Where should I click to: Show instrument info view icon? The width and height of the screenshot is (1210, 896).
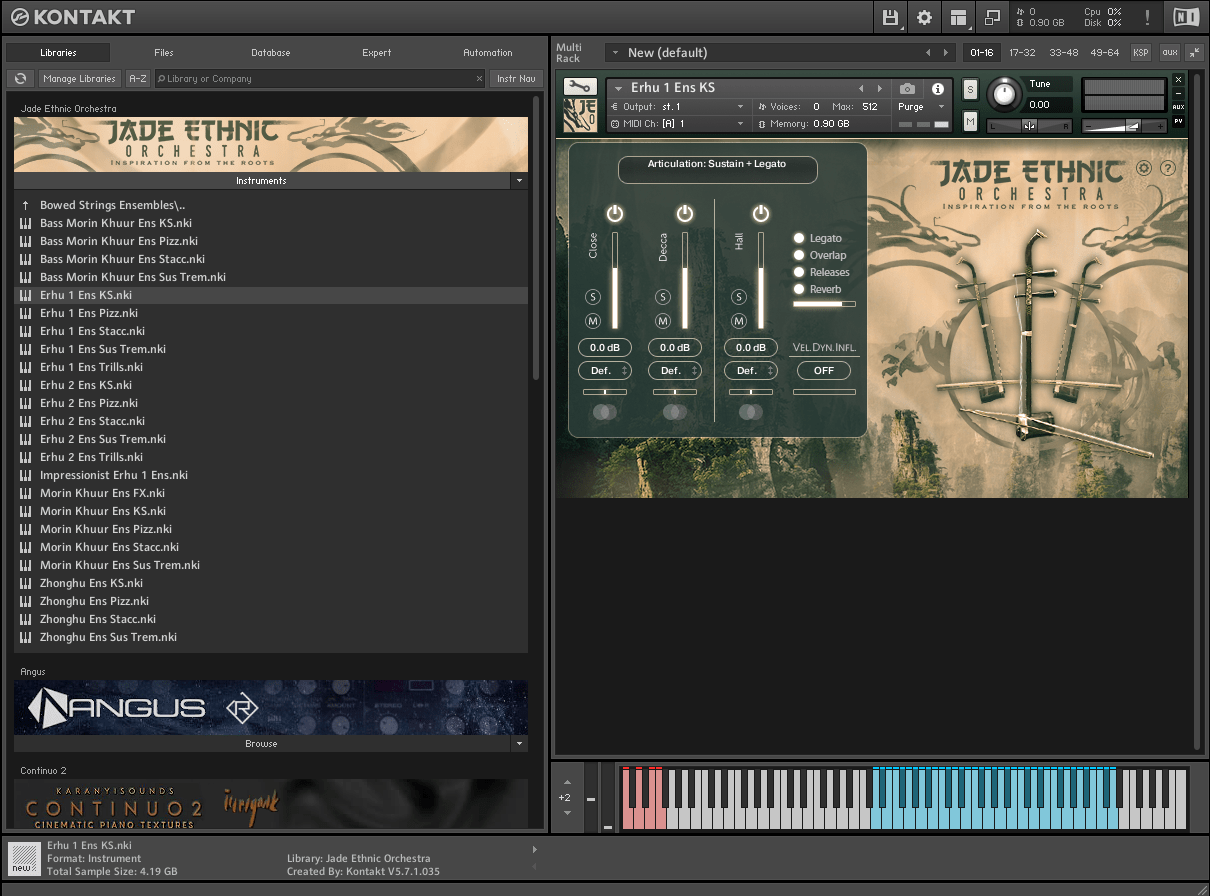pyautogui.click(x=938, y=89)
